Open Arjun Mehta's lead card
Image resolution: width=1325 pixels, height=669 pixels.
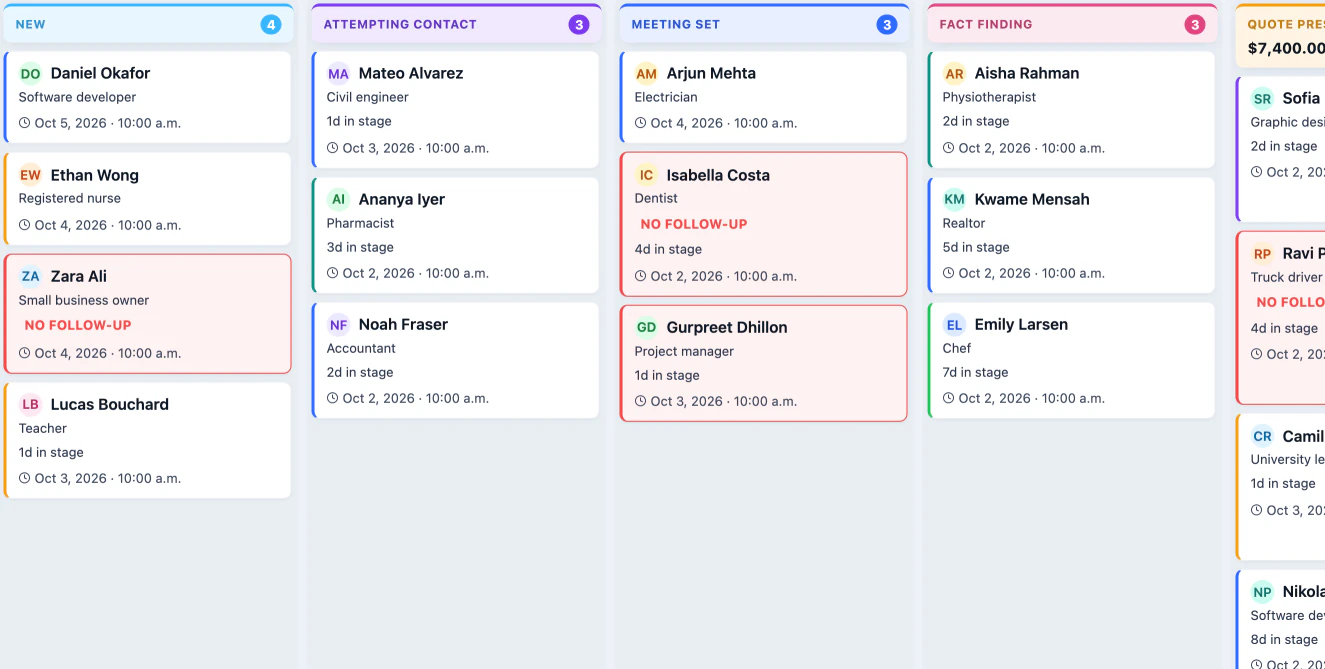764,97
